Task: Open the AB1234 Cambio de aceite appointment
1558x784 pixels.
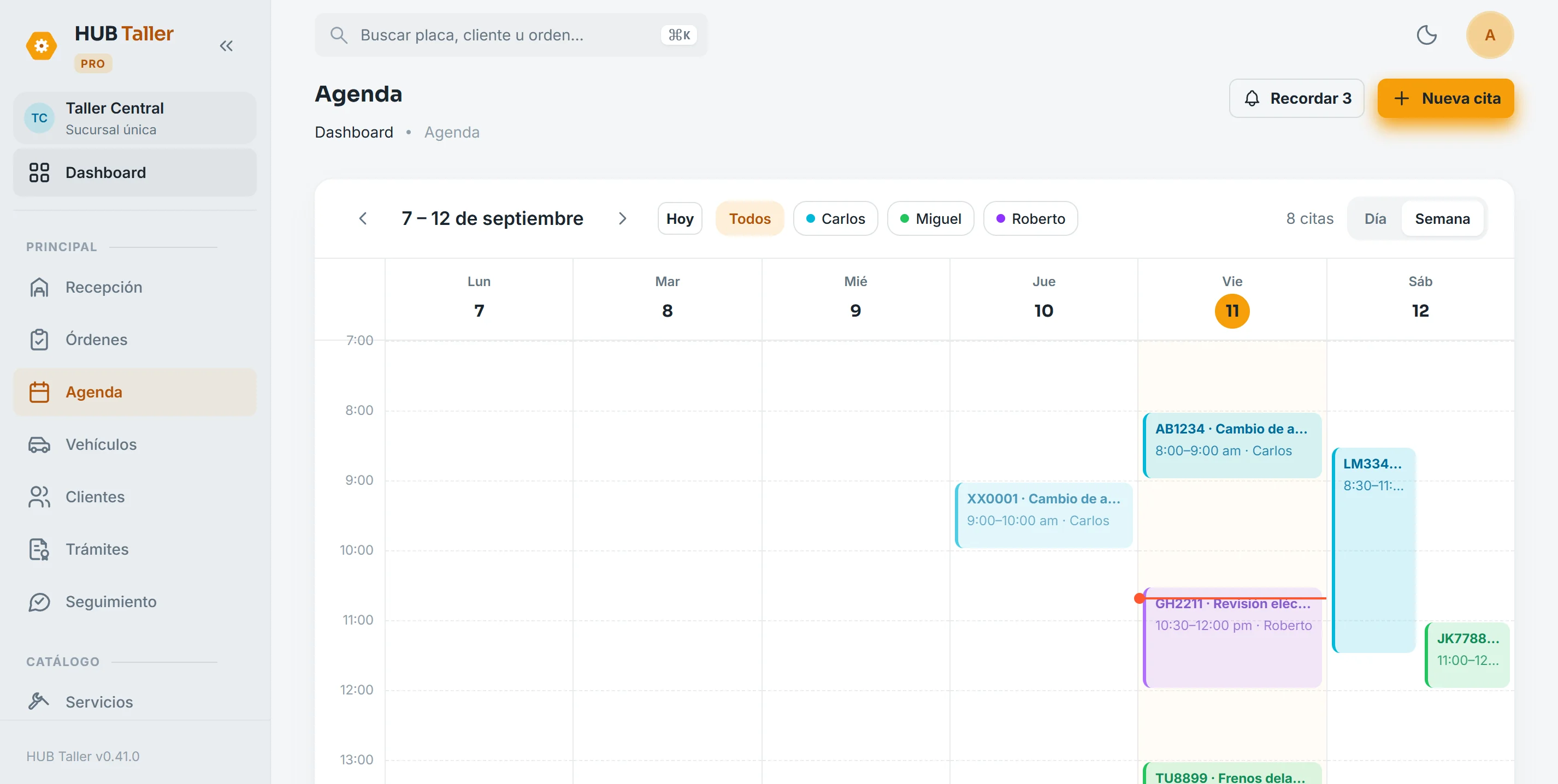Action: coord(1232,445)
